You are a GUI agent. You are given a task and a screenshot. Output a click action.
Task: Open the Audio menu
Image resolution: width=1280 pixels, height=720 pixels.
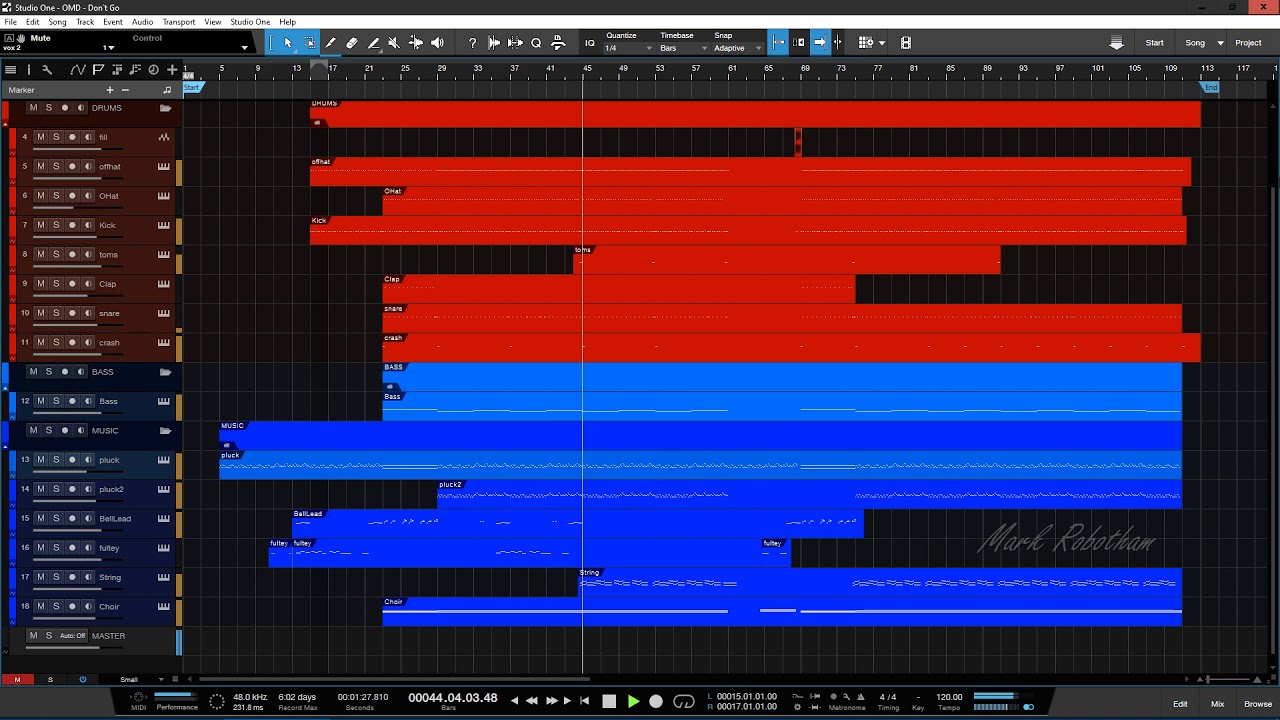(x=142, y=22)
